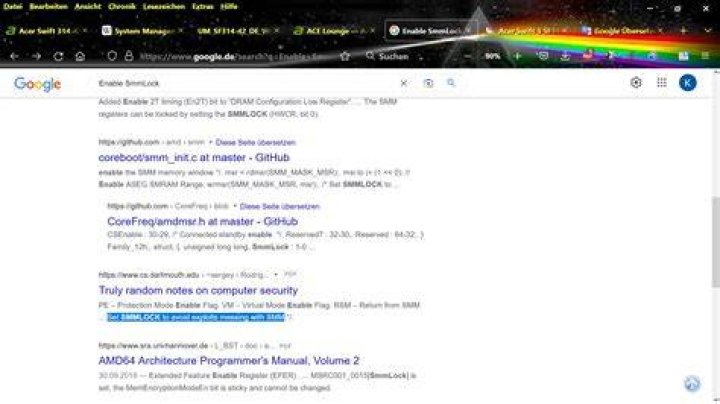Image resolution: width=720 pixels, height=404 pixels.
Task: Open coreboot/smm_init.c at master result
Action: (194, 157)
